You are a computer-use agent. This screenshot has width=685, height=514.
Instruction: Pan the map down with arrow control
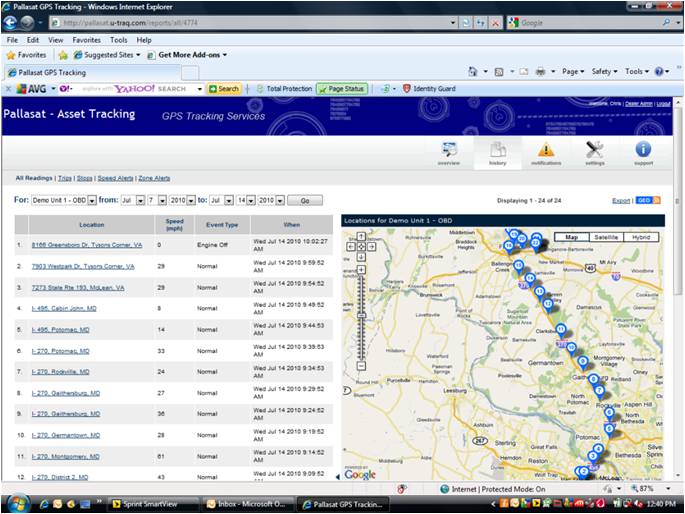coord(361,257)
